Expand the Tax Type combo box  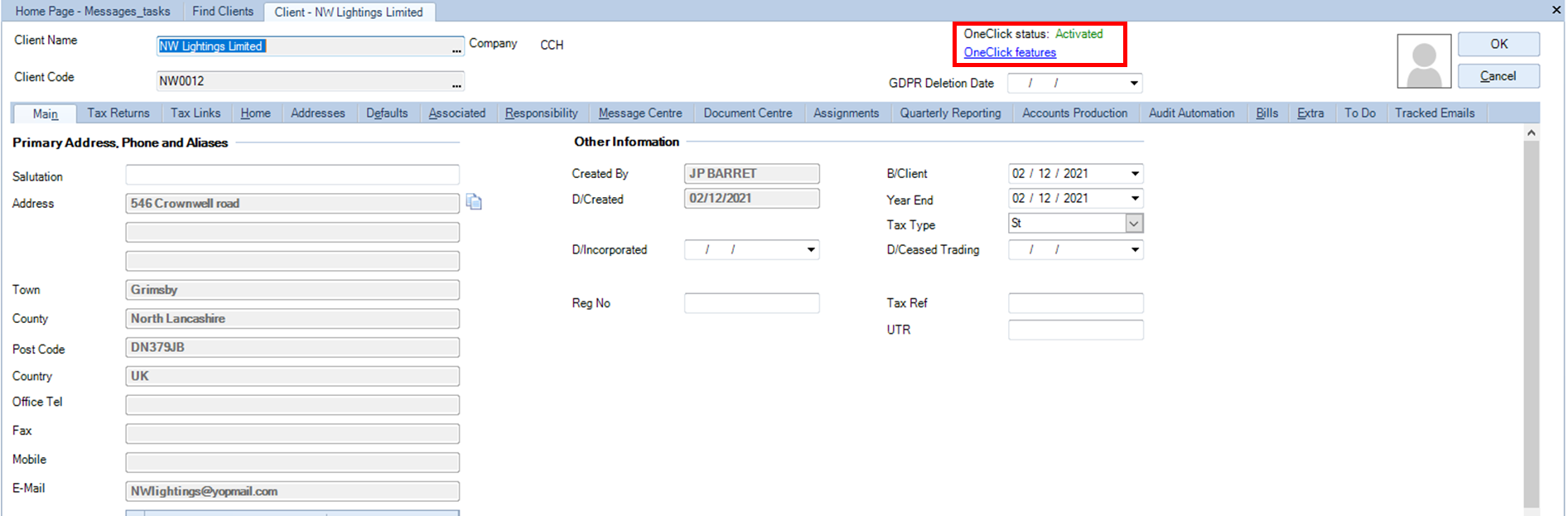[1134, 224]
